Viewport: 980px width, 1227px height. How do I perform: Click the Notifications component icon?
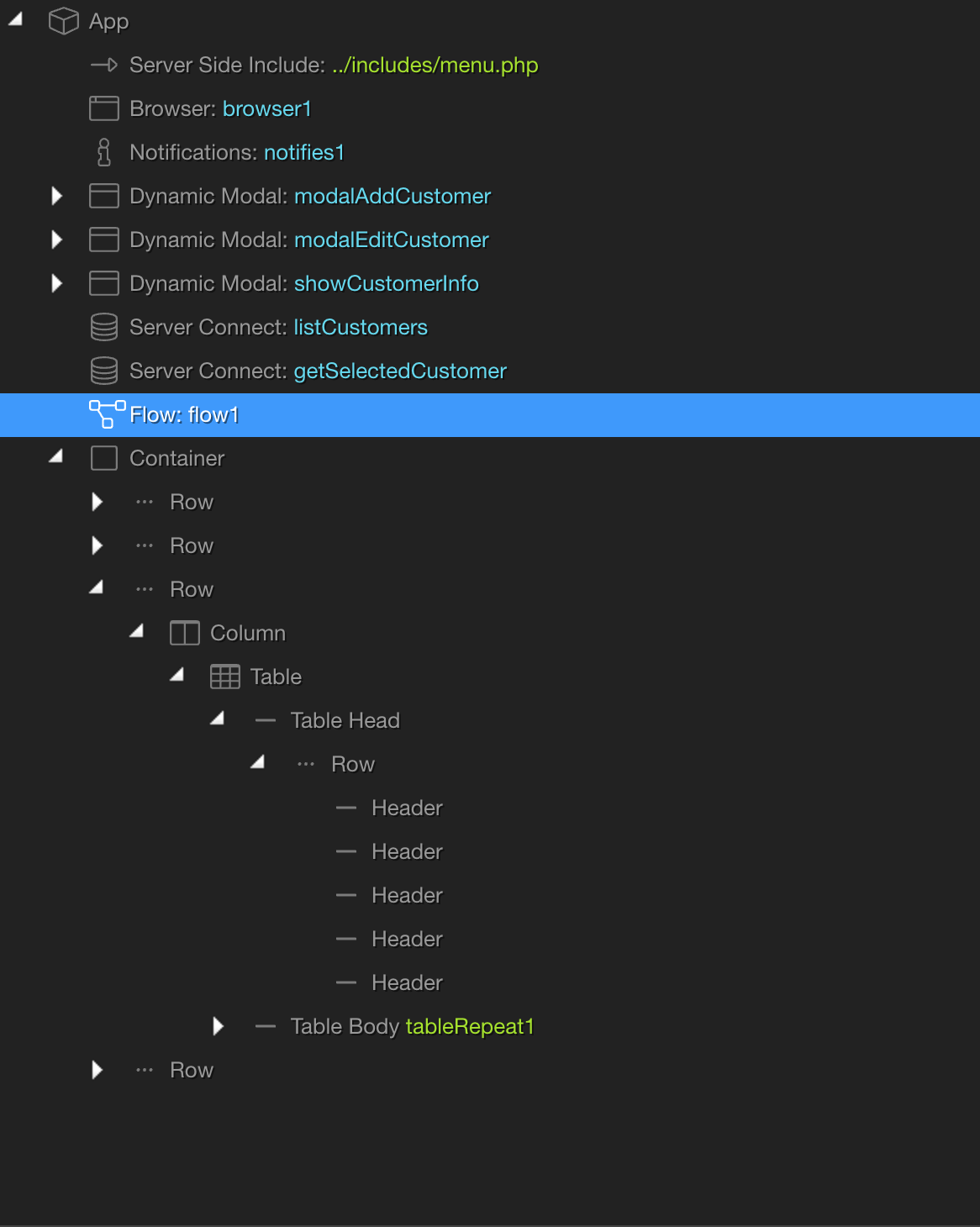pos(103,152)
